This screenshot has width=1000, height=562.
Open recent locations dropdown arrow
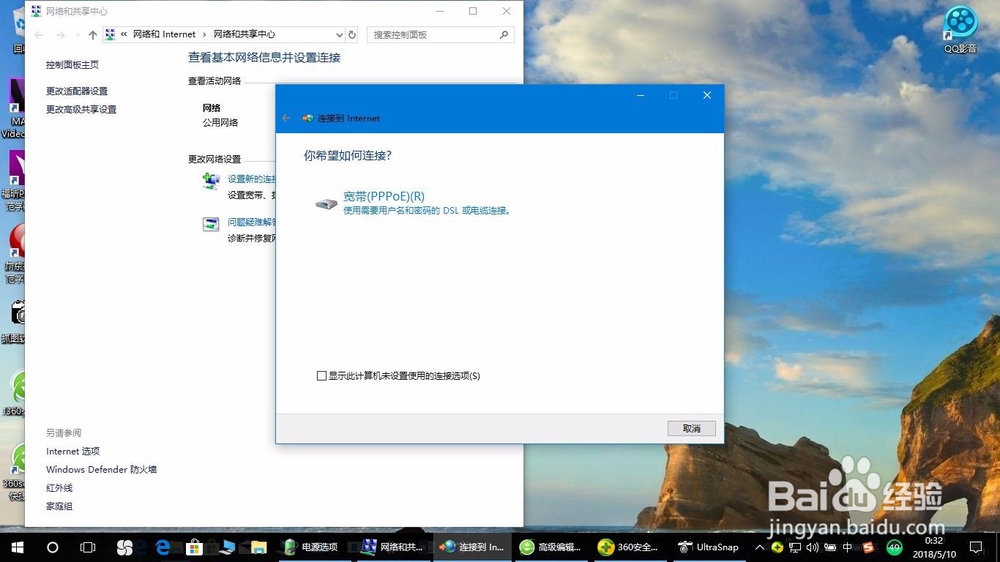point(77,34)
